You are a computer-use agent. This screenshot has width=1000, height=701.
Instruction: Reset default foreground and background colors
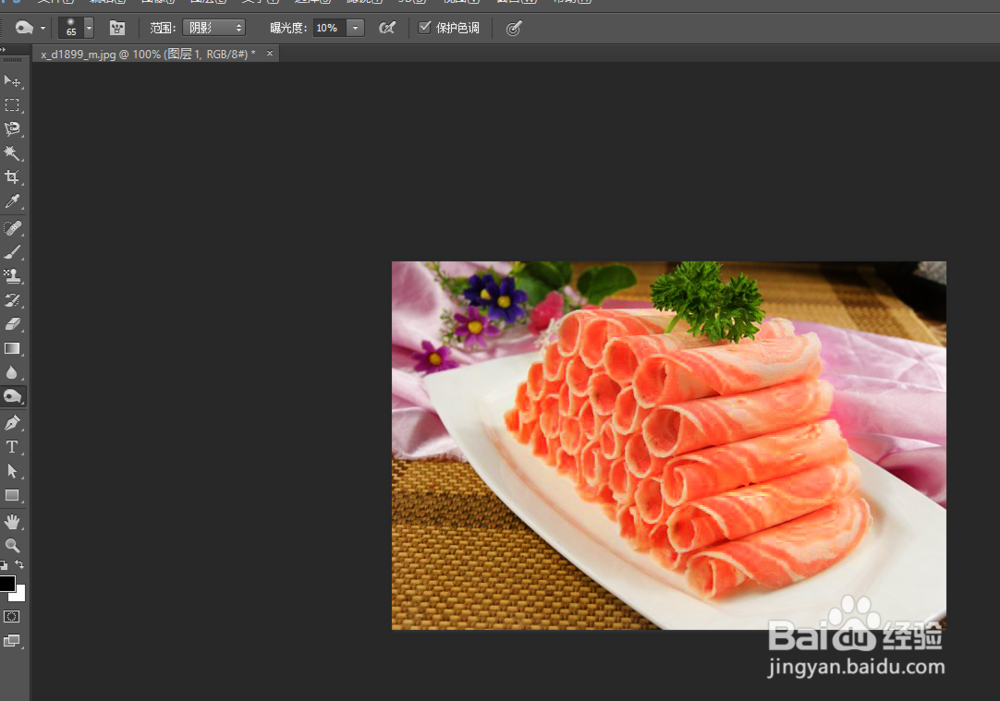click(x=4, y=565)
